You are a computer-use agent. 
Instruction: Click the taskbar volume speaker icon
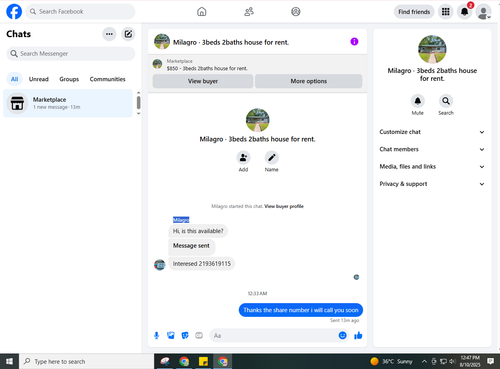[452, 361]
